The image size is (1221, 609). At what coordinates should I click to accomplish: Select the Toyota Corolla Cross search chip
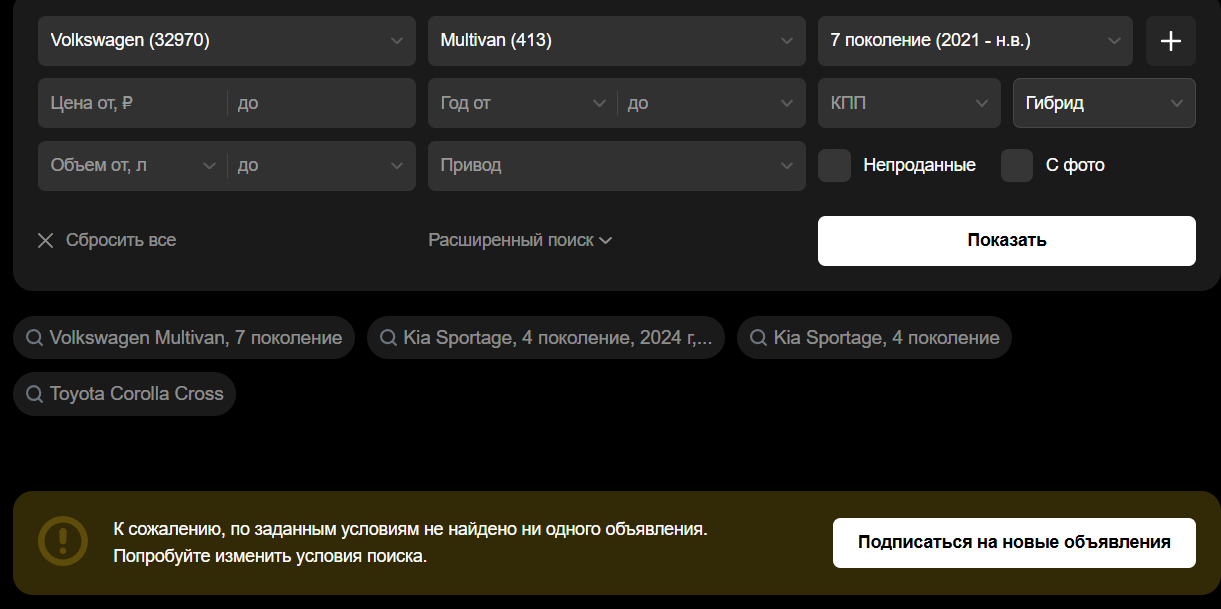(125, 394)
